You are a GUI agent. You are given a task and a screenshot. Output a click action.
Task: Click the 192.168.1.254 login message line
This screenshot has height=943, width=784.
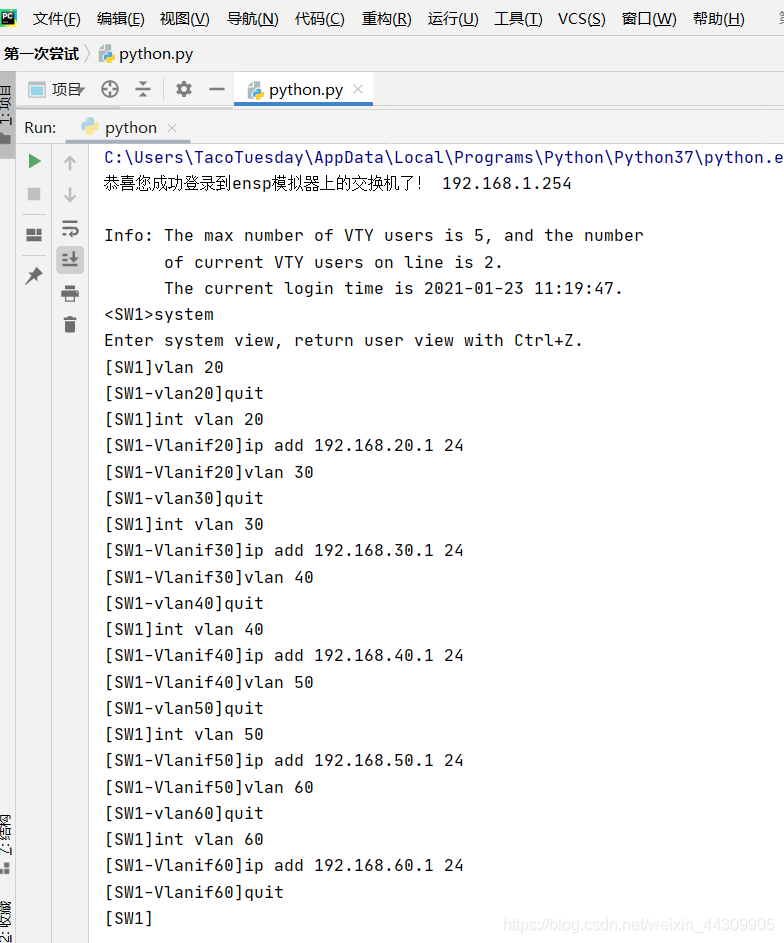pos(337,183)
